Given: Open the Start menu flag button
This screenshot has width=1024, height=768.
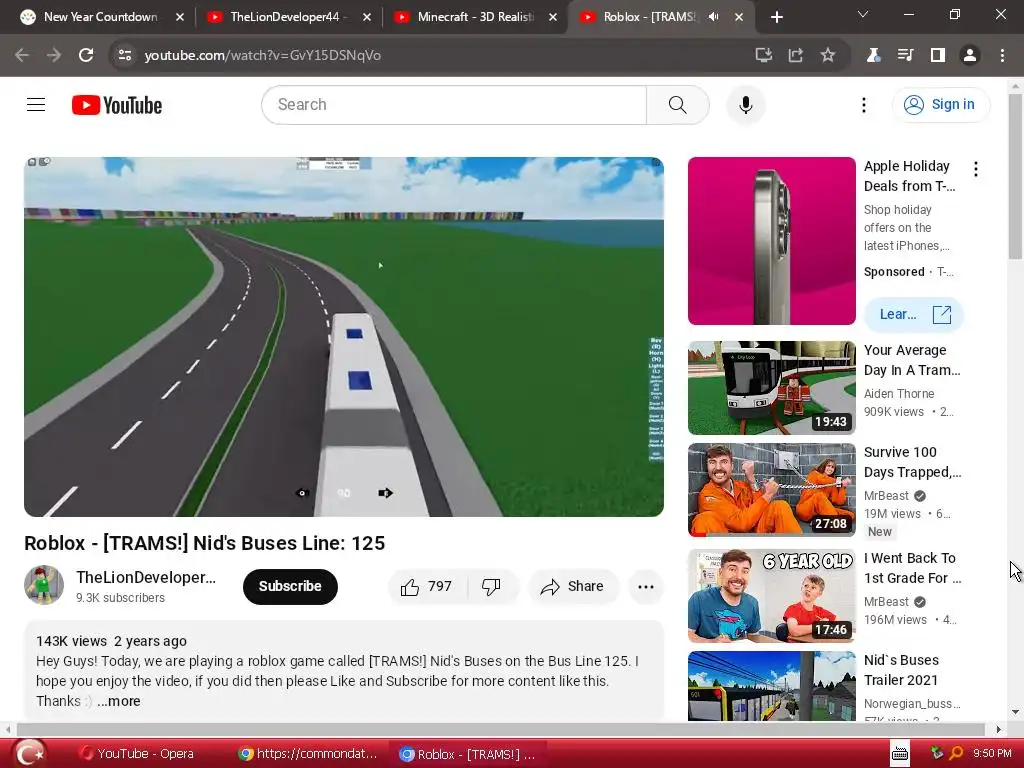Looking at the screenshot, I should (x=30, y=754).
